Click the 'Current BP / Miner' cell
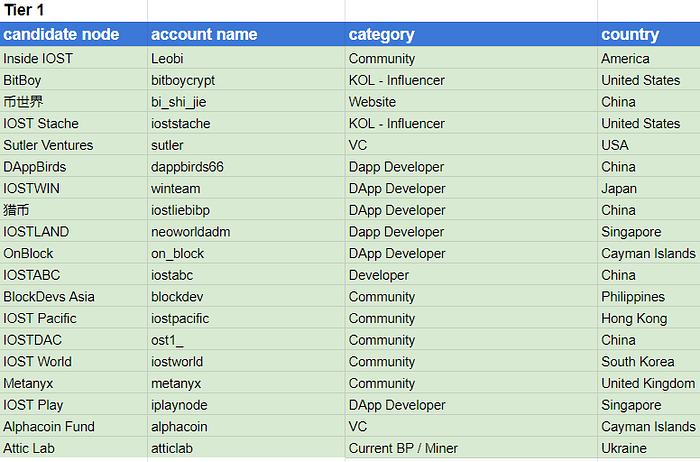 (471, 448)
